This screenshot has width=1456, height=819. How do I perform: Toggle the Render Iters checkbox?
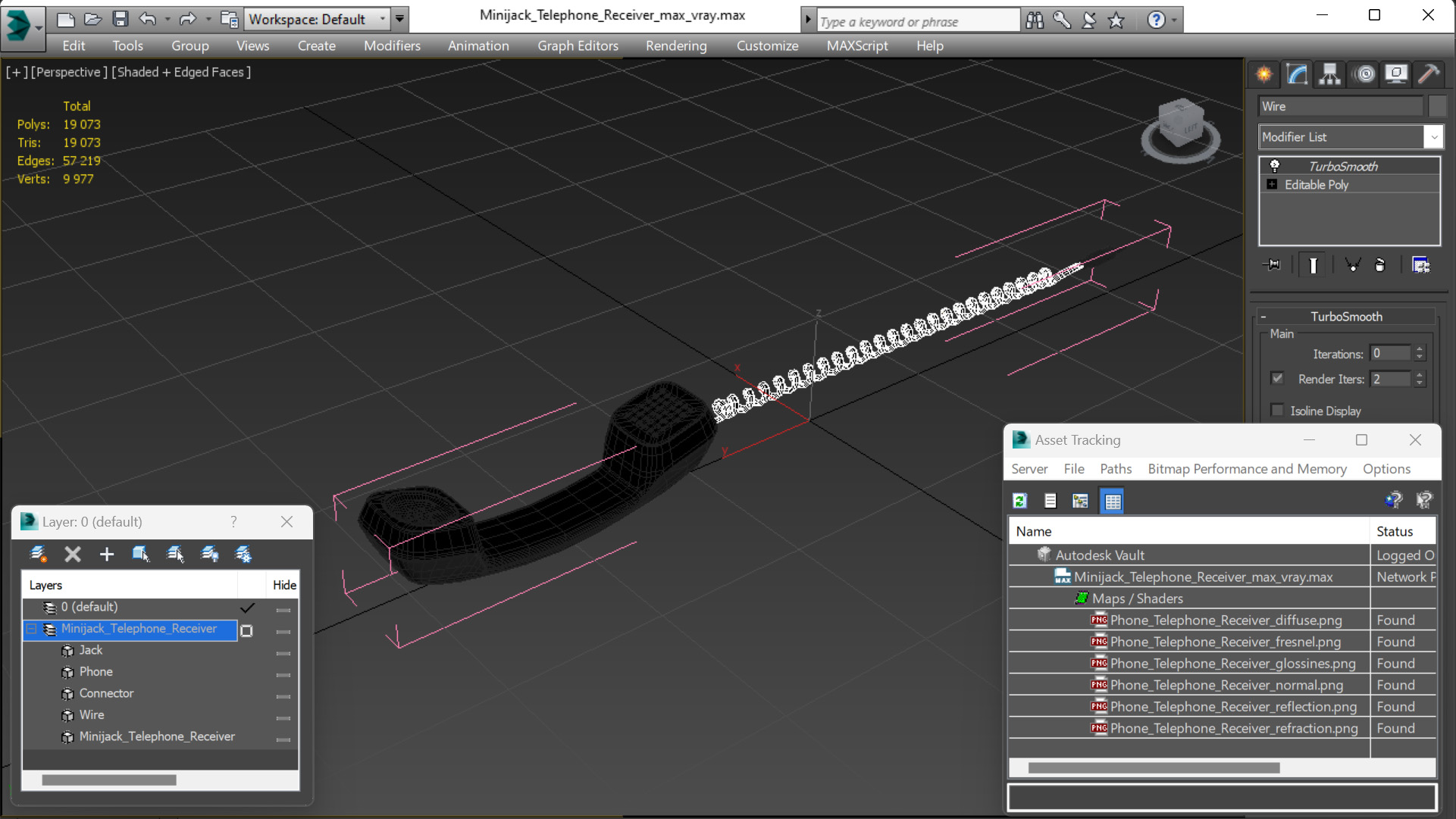coord(1278,378)
